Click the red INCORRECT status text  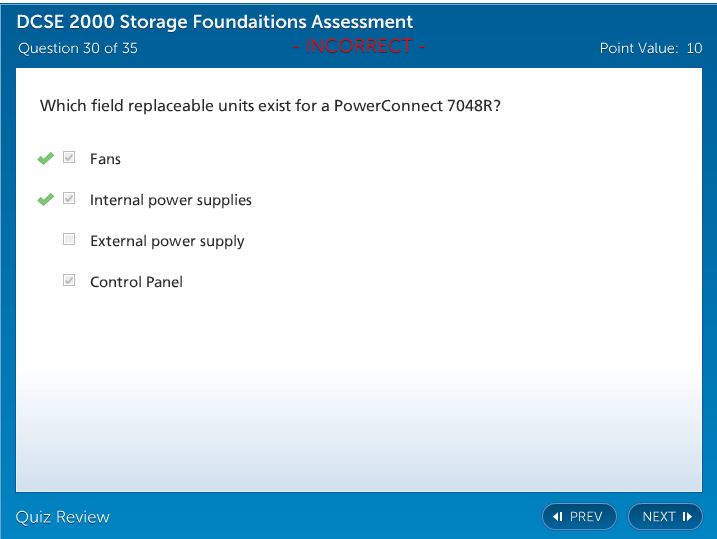click(359, 46)
